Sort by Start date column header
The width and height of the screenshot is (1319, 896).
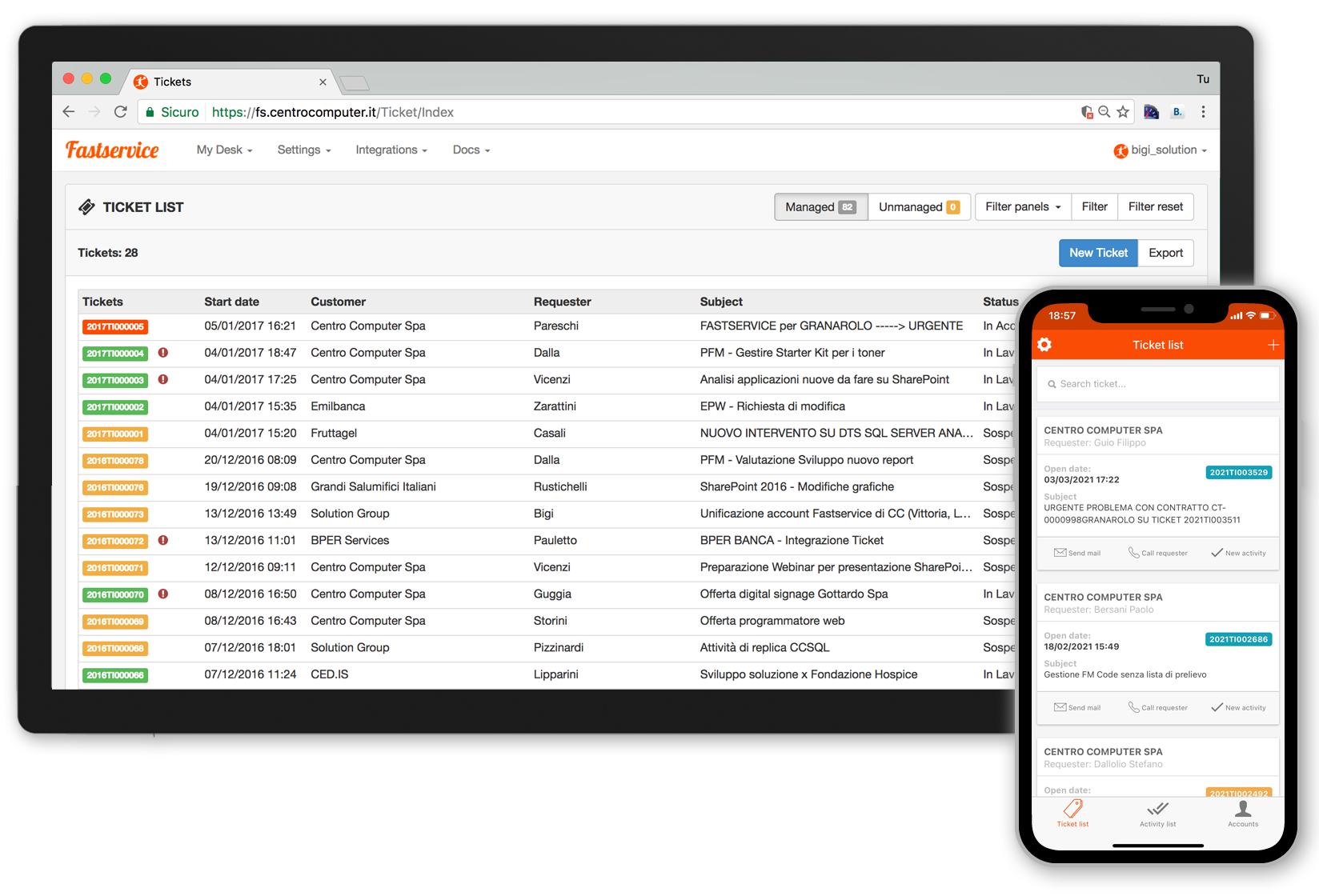tap(231, 302)
